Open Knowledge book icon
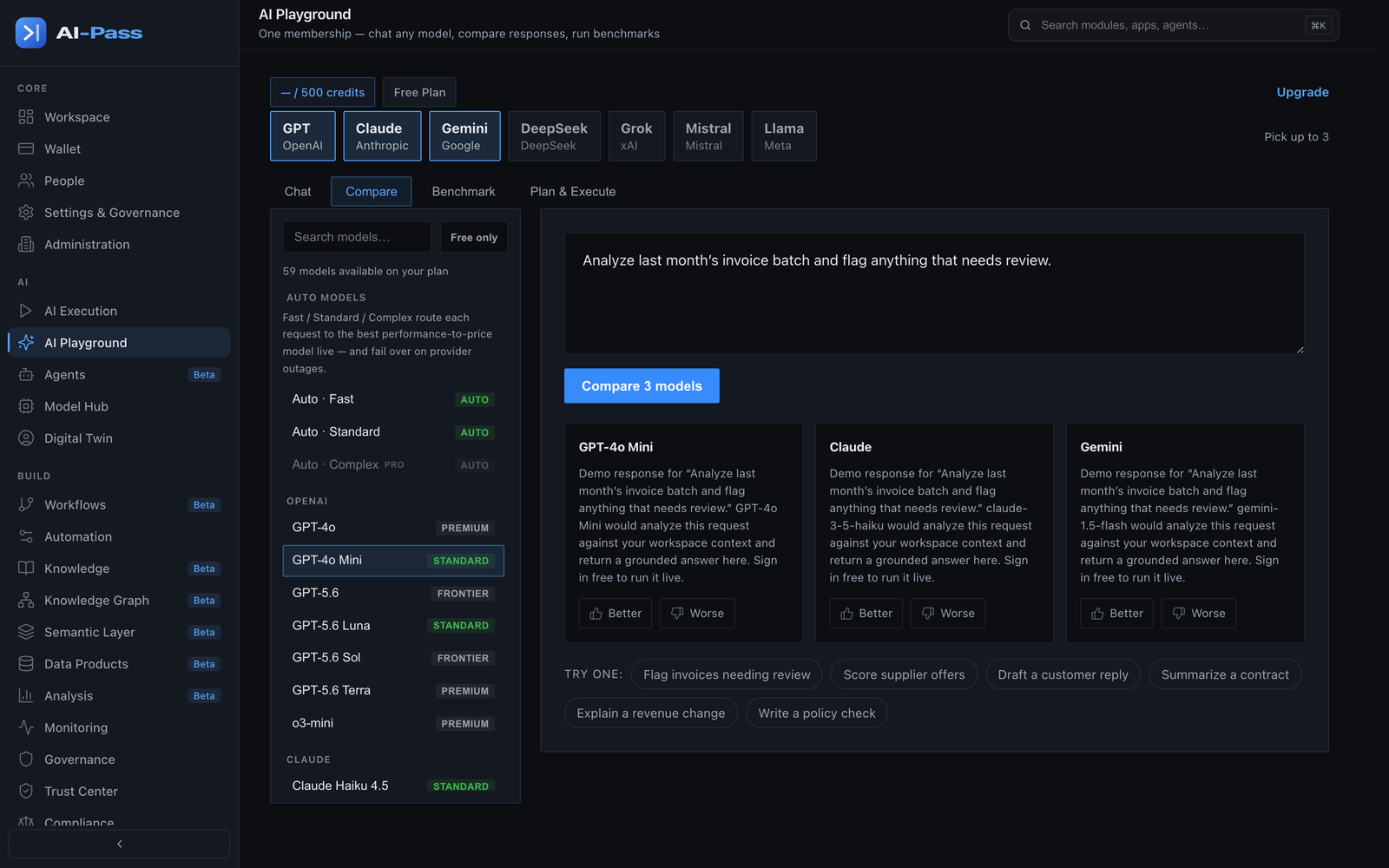This screenshot has height=868, width=1389. [26, 569]
